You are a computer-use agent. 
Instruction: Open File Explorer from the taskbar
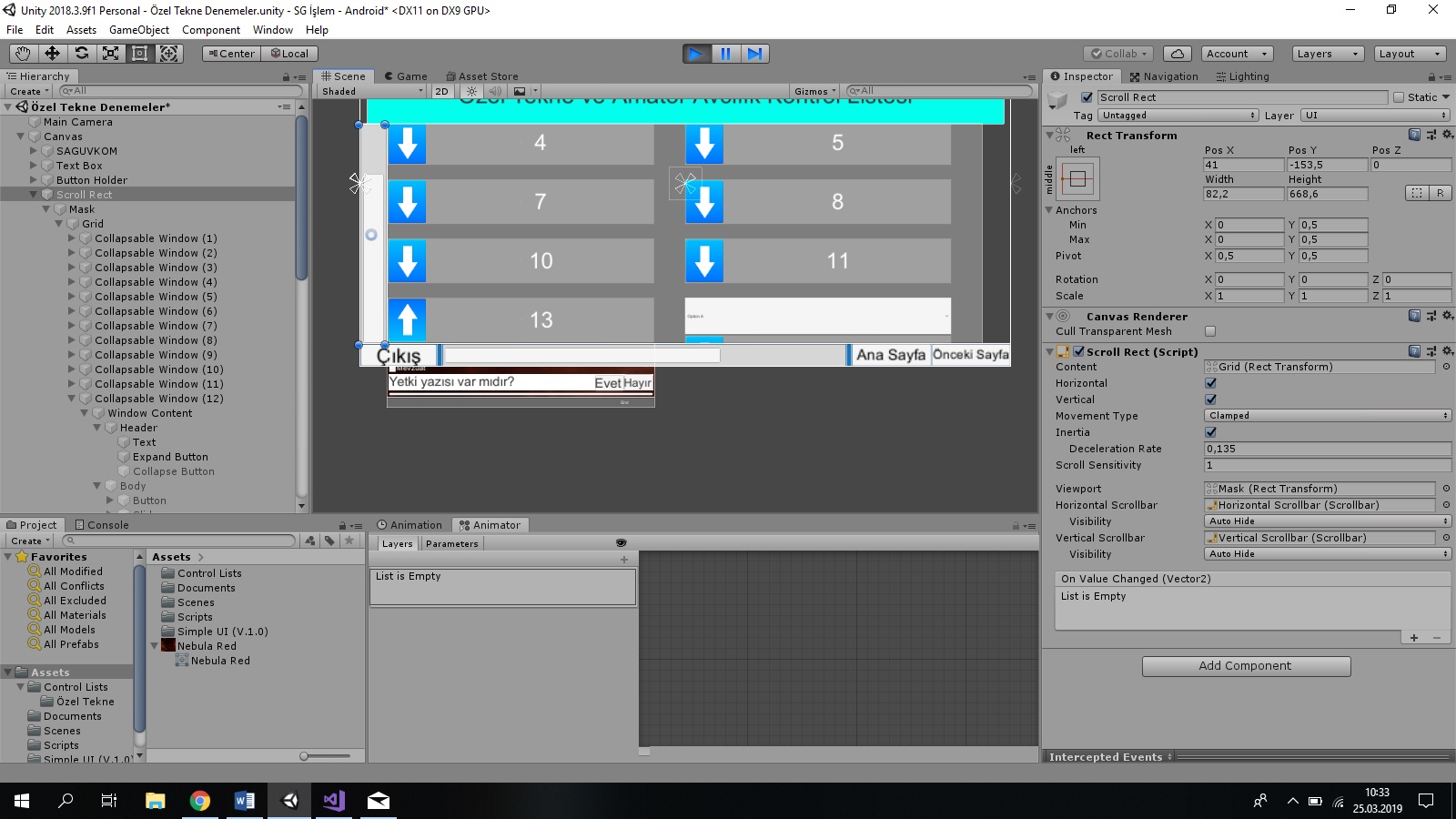coord(156,801)
